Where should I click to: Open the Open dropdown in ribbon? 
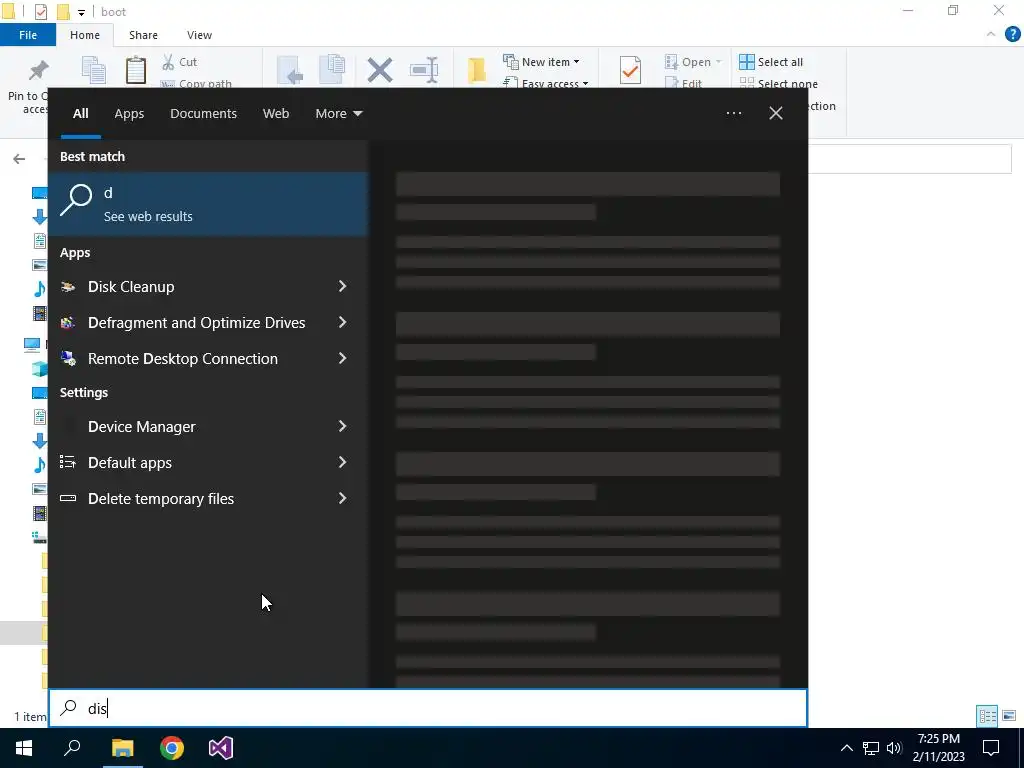pos(693,62)
